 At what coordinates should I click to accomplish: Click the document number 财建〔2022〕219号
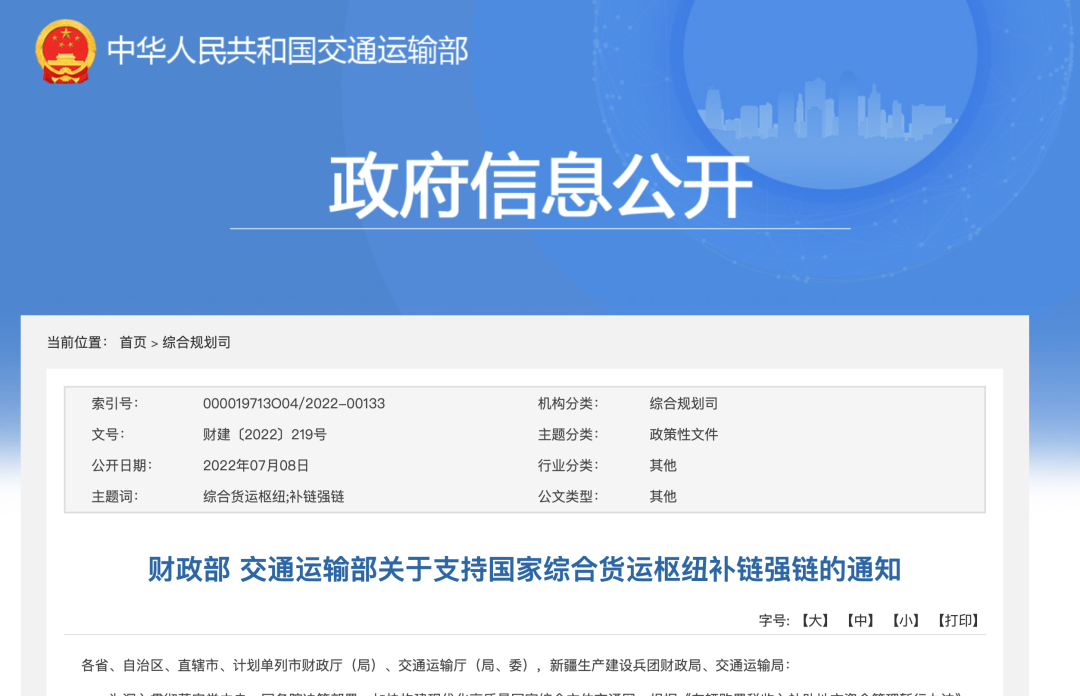coord(264,435)
